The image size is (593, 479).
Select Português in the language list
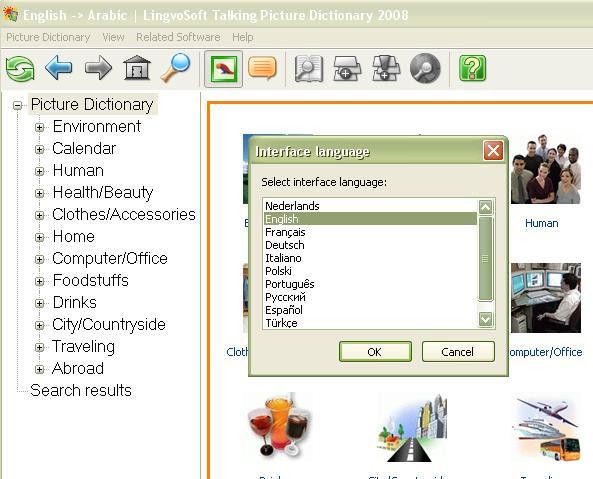coord(370,284)
